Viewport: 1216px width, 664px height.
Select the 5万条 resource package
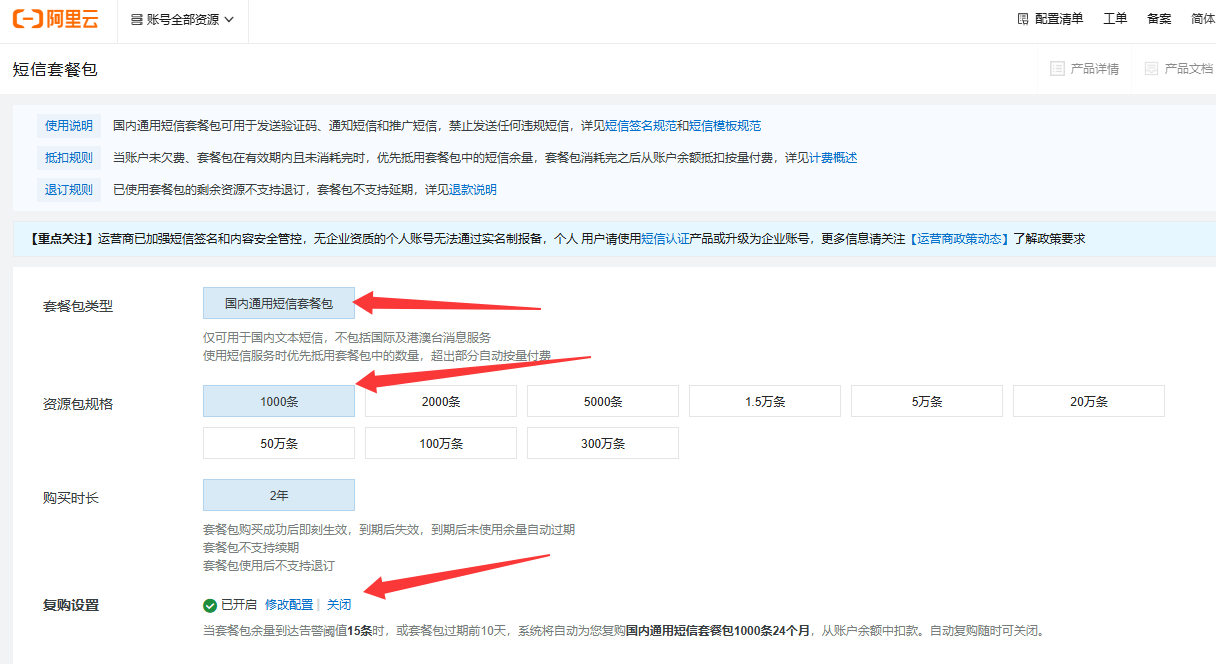point(927,401)
